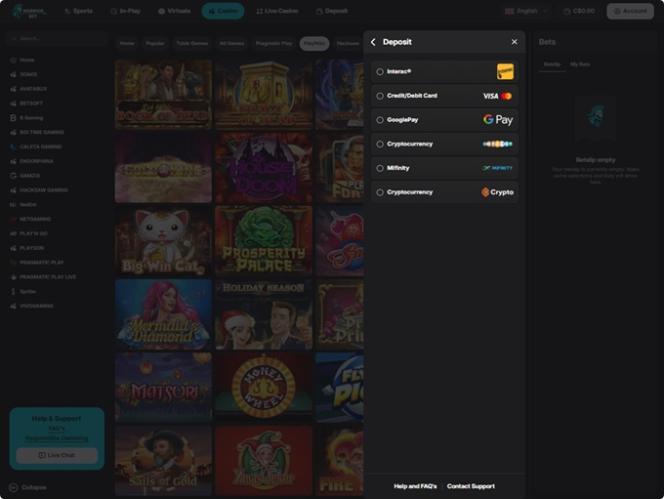This screenshot has height=499, width=664.
Task: Select the Credit/Debit Card radio button
Action: coord(380,96)
